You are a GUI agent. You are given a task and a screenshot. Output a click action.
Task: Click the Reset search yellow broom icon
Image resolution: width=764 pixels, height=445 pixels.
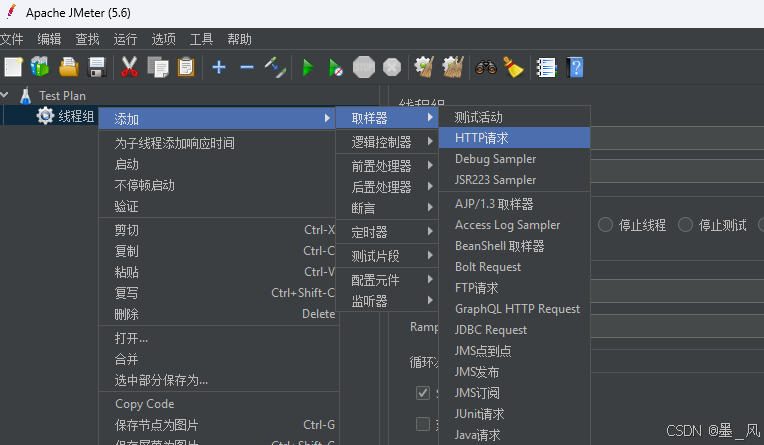[x=513, y=67]
